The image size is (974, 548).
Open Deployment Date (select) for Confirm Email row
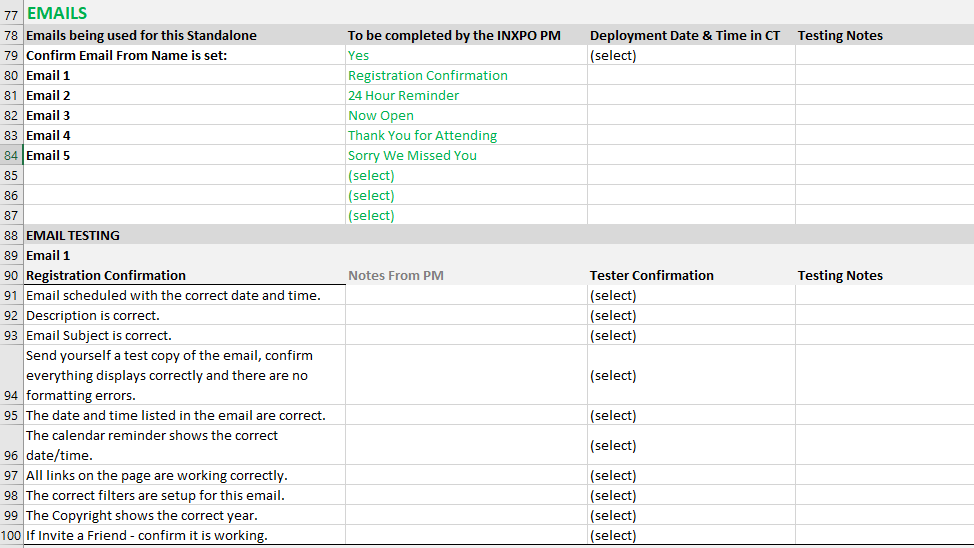click(x=613, y=55)
